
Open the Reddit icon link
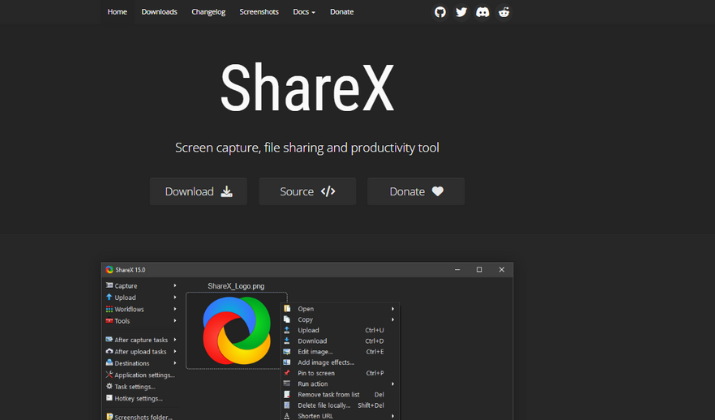pos(504,12)
